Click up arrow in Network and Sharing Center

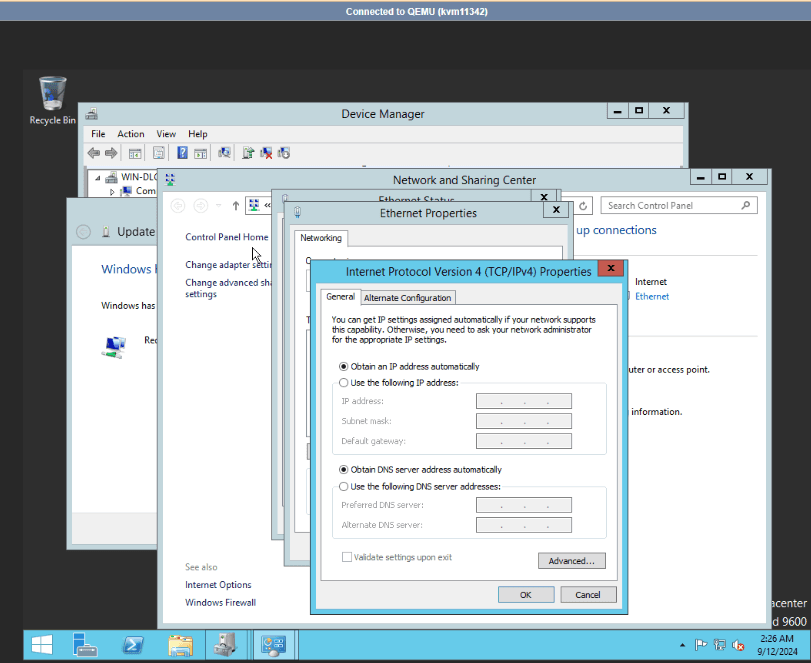coord(236,206)
